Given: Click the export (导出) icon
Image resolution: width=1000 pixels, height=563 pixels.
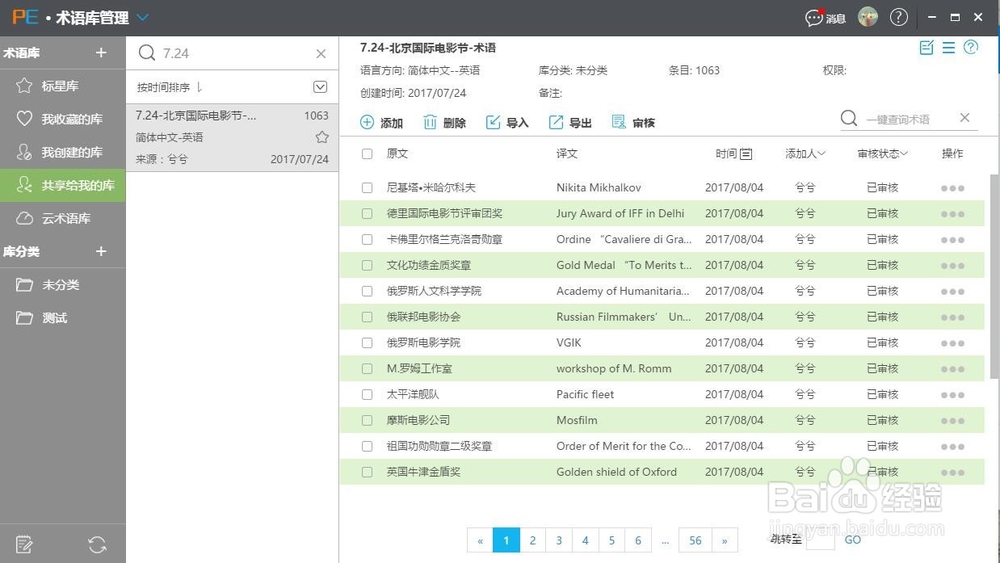Looking at the screenshot, I should 556,122.
